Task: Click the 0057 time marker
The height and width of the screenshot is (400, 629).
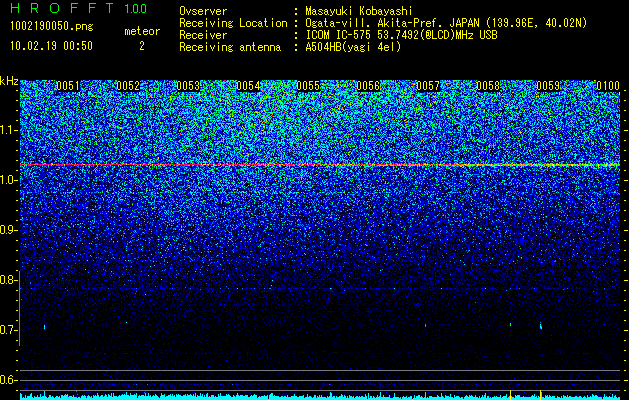Action: 428,86
